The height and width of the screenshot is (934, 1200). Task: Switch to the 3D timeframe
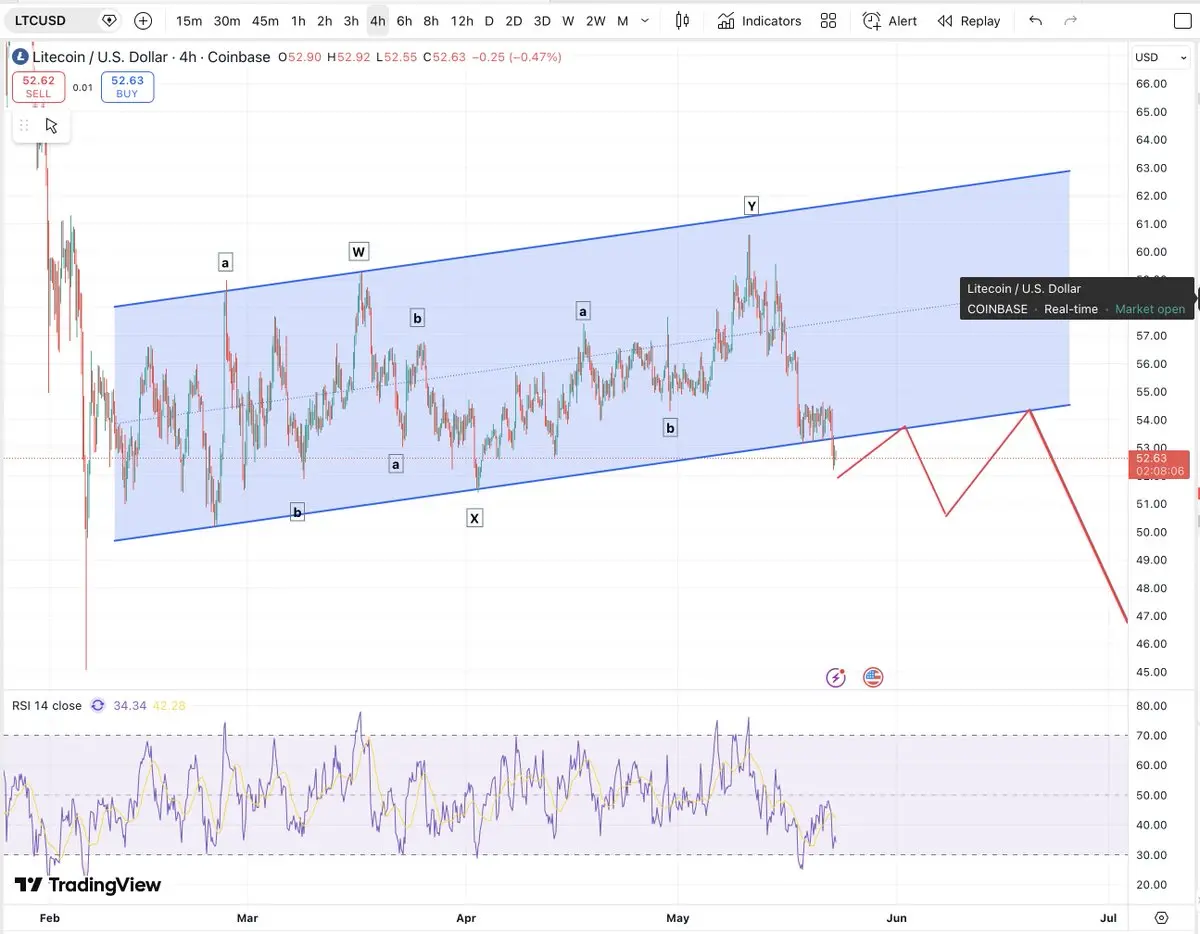pos(541,21)
